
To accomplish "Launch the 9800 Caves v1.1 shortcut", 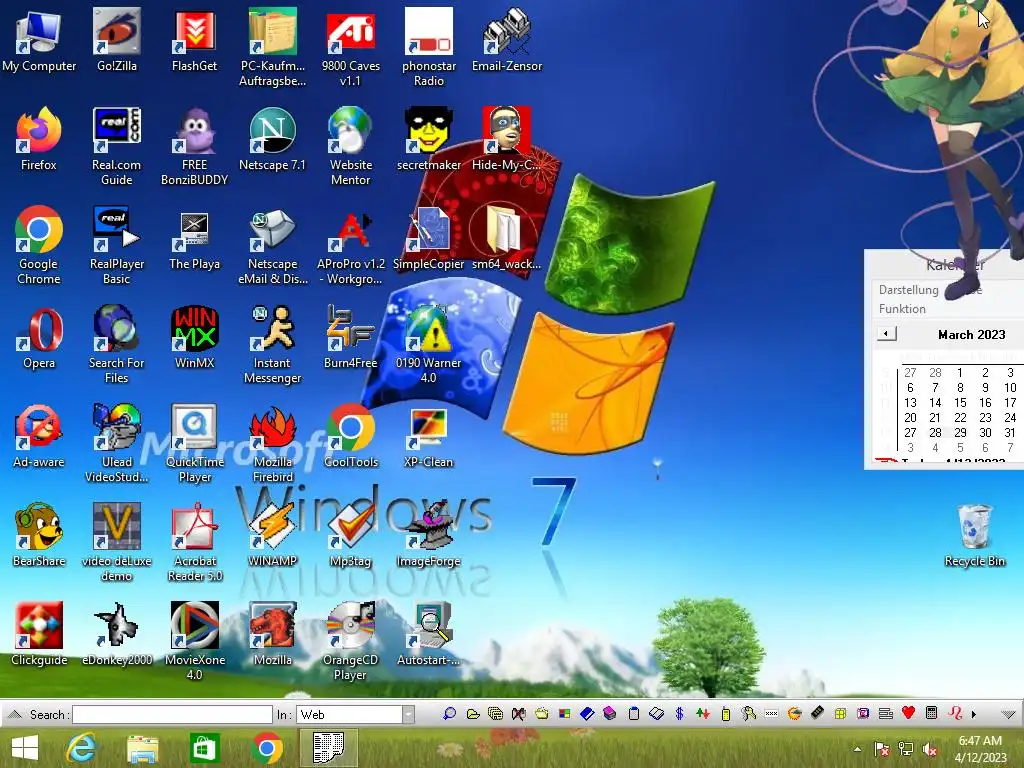I will coord(350,48).
